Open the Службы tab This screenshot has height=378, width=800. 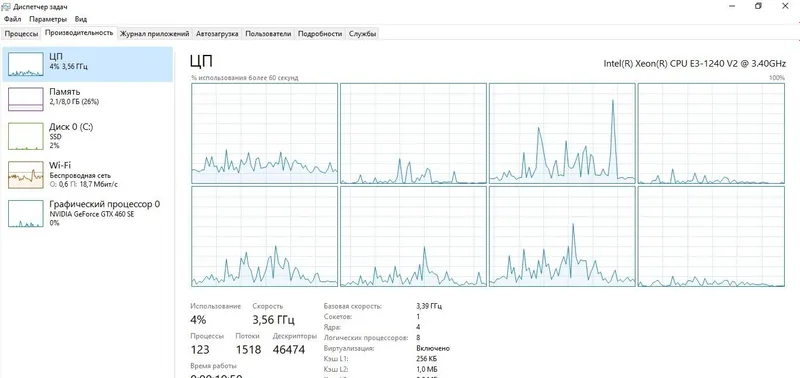363,34
